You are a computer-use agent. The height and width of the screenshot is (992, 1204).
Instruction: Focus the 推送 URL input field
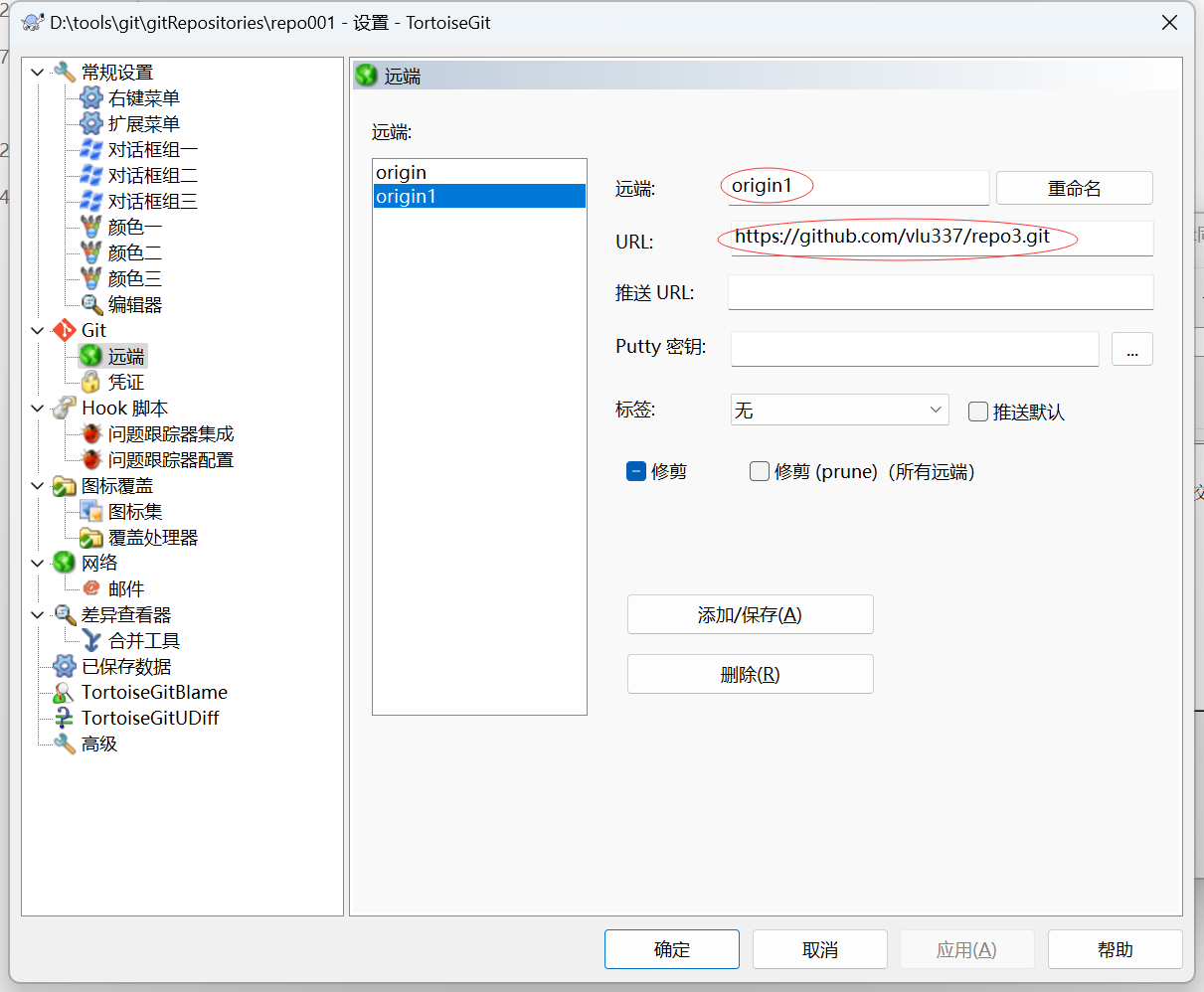[x=941, y=292]
